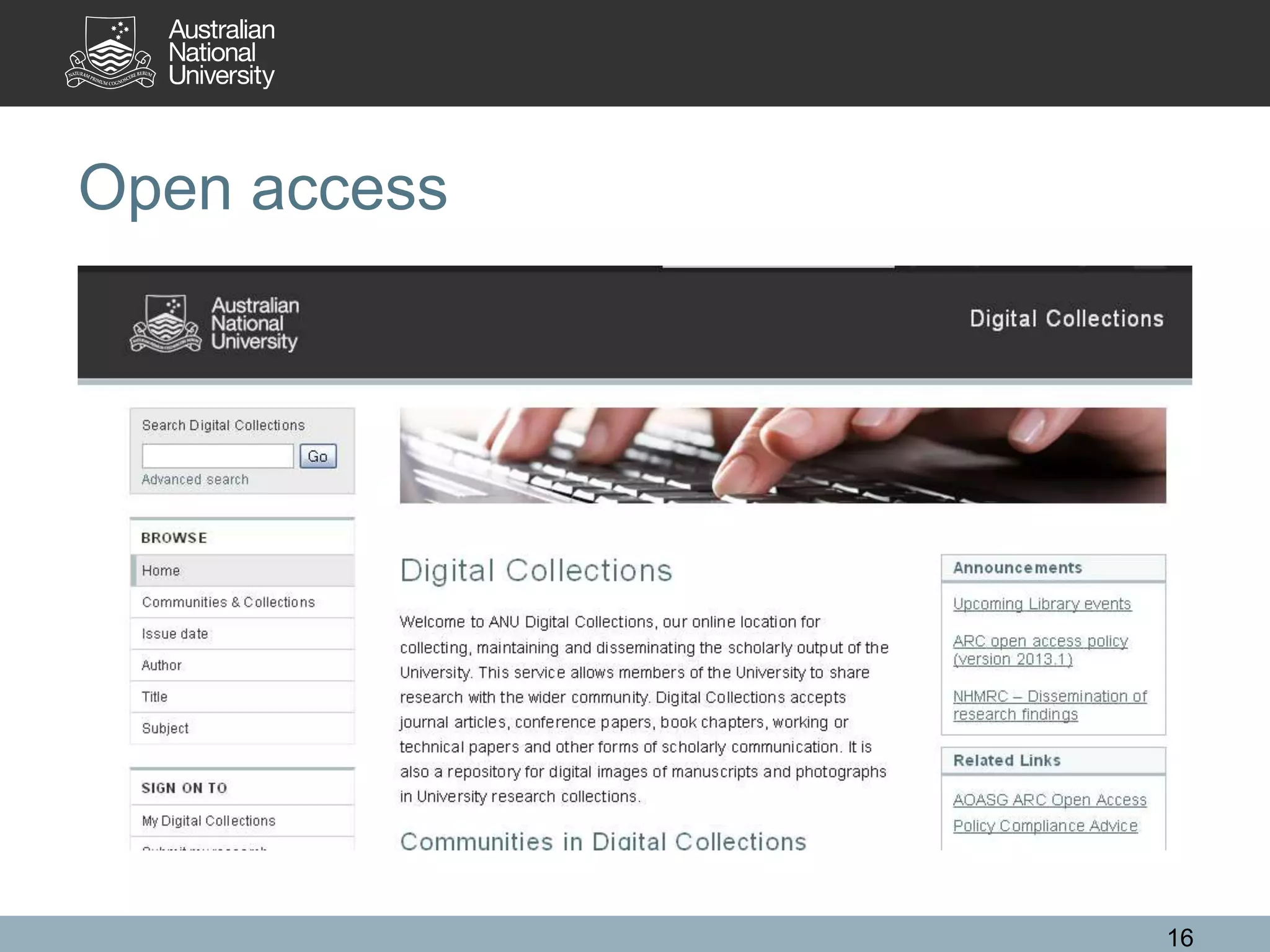1270x952 pixels.
Task: Click the ANU logo in Digital Collections banner
Action: (x=214, y=324)
